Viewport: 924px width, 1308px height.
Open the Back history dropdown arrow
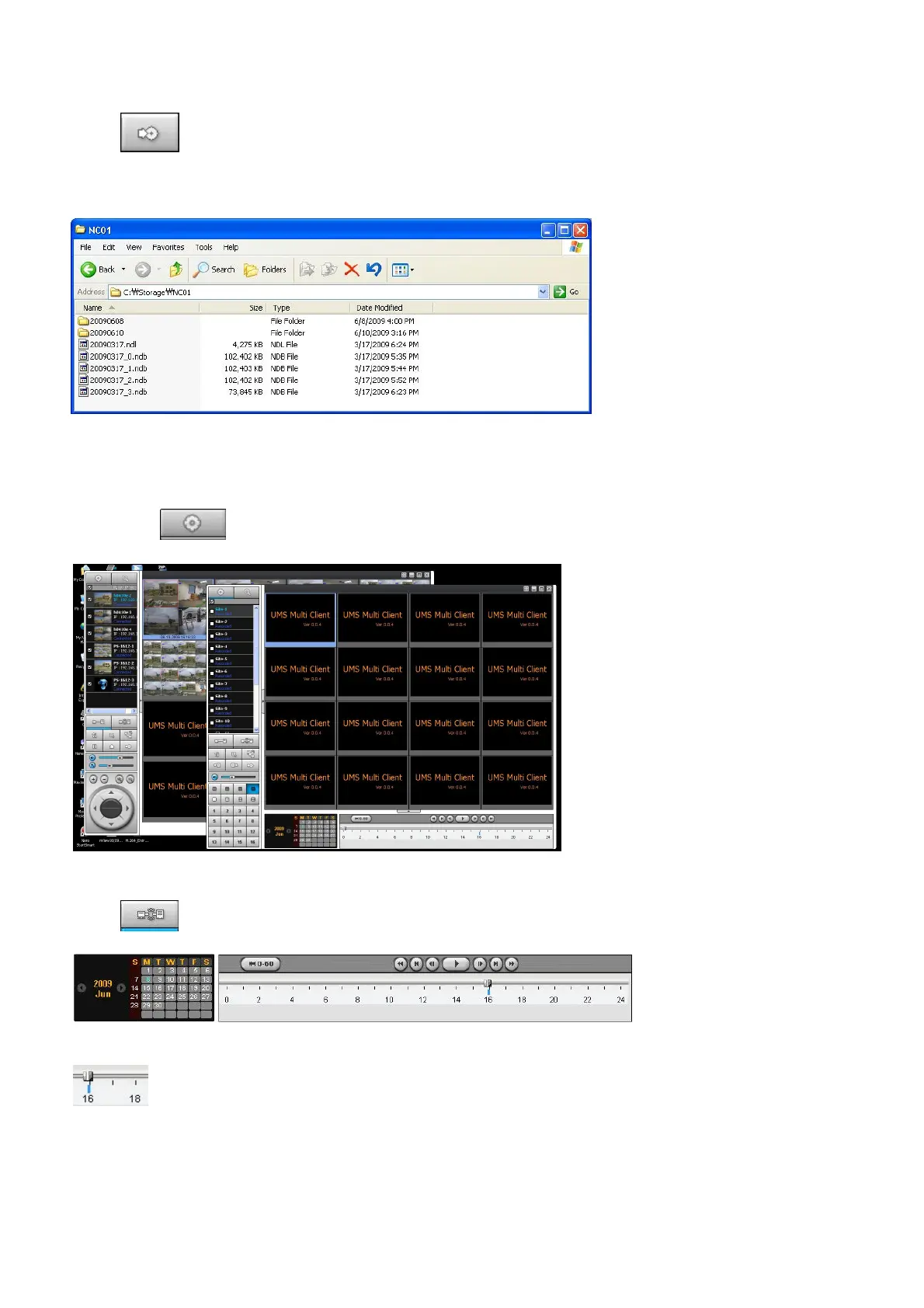pos(123,270)
